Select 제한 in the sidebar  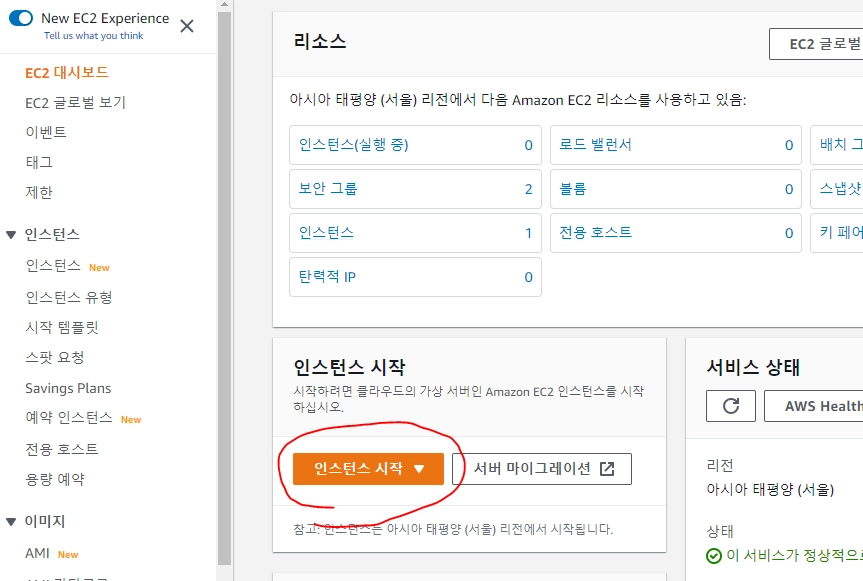[39, 193]
